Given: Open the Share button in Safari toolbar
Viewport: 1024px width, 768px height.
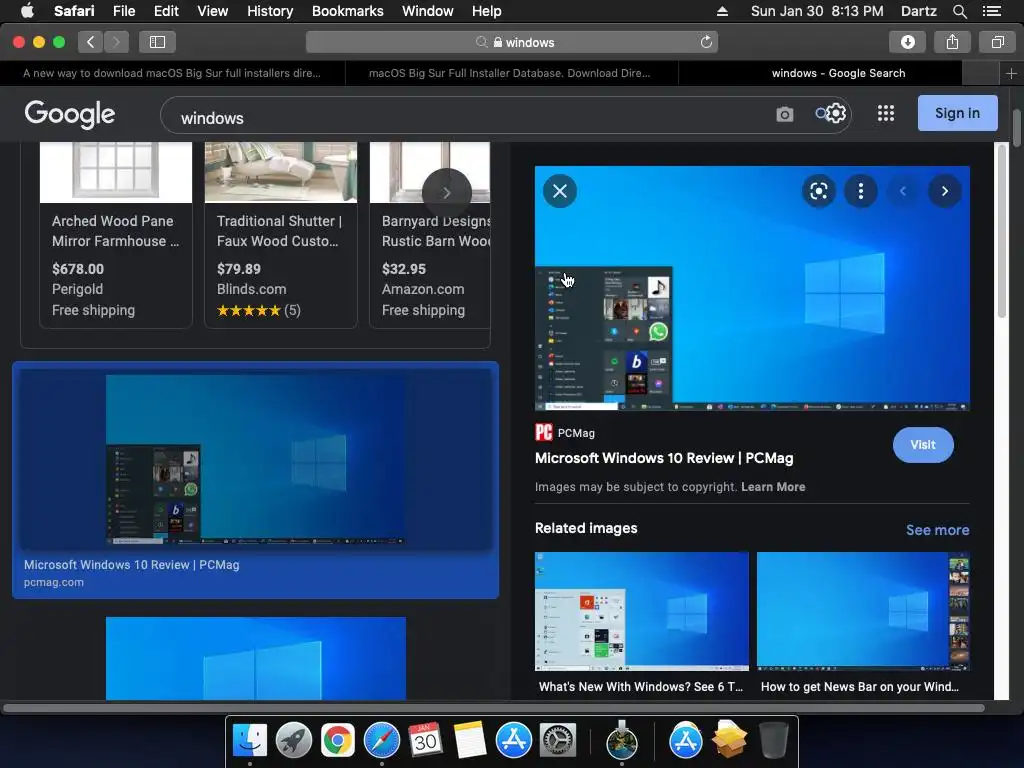Looking at the screenshot, I should (952, 42).
